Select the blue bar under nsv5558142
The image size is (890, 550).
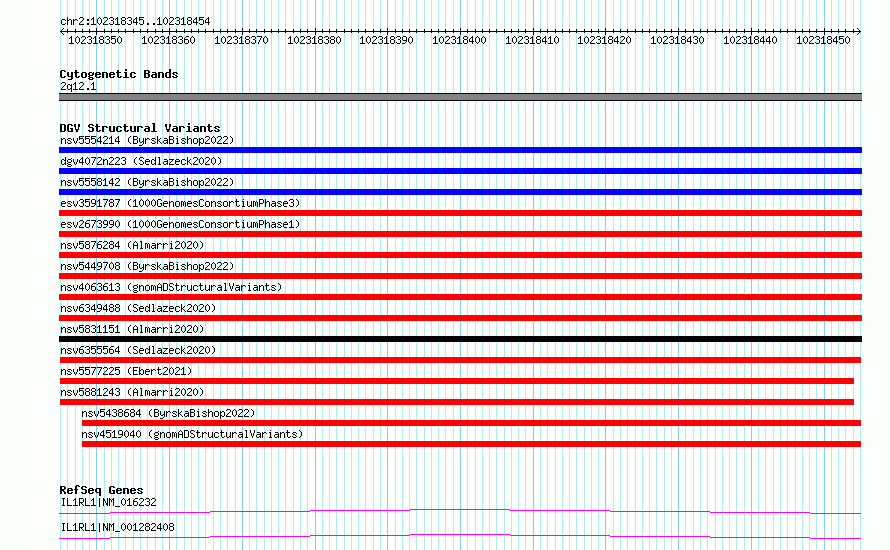point(460,192)
